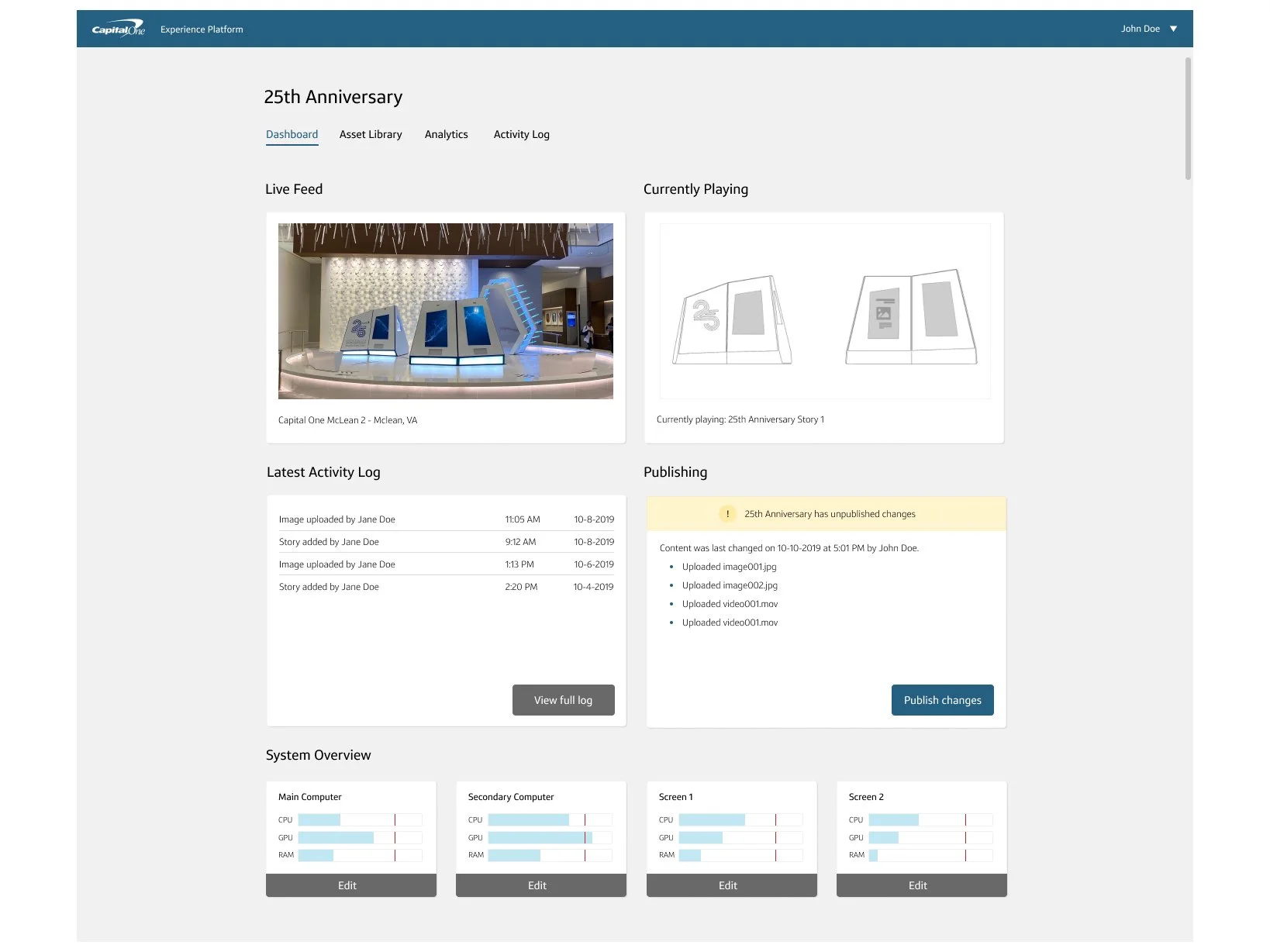This screenshot has height=952, width=1270.
Task: Click the View full log button
Action: pos(563,700)
